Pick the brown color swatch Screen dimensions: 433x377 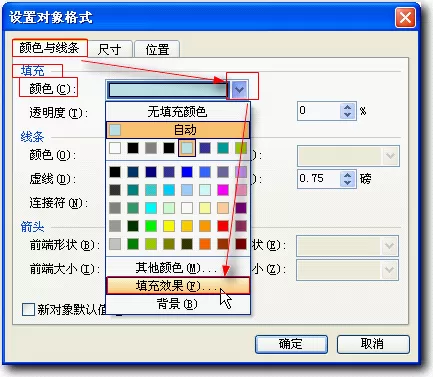tap(223, 244)
